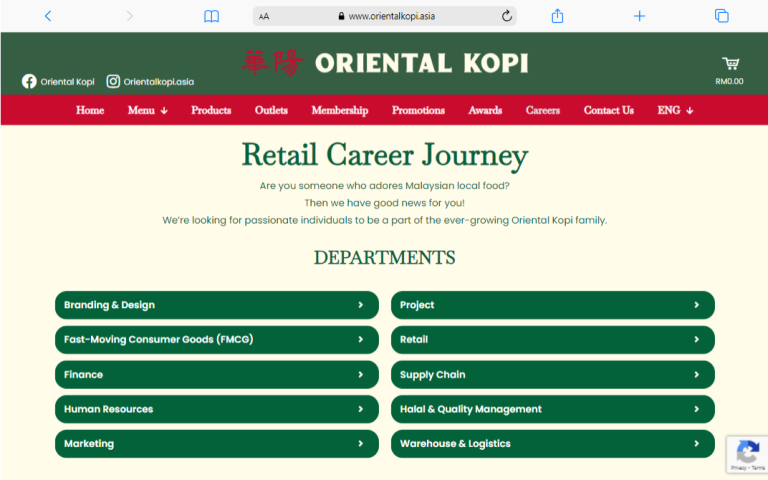The width and height of the screenshot is (768, 480).
Task: Expand the Warehouse & Logistics department
Action: 552,444
